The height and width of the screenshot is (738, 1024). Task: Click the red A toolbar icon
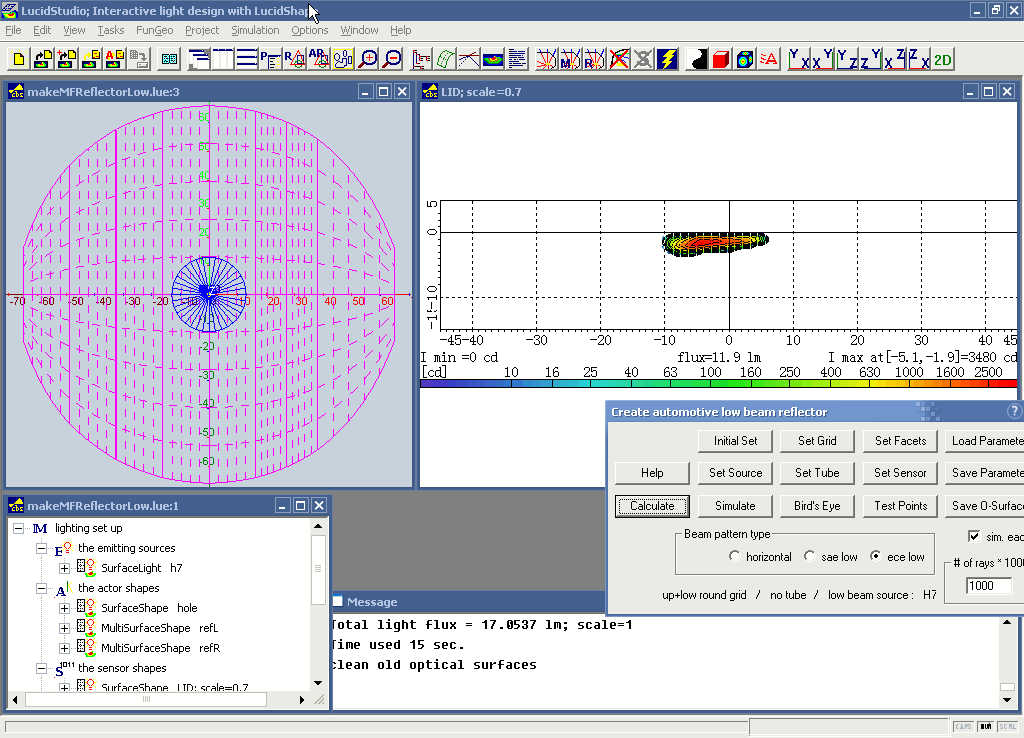[769, 59]
